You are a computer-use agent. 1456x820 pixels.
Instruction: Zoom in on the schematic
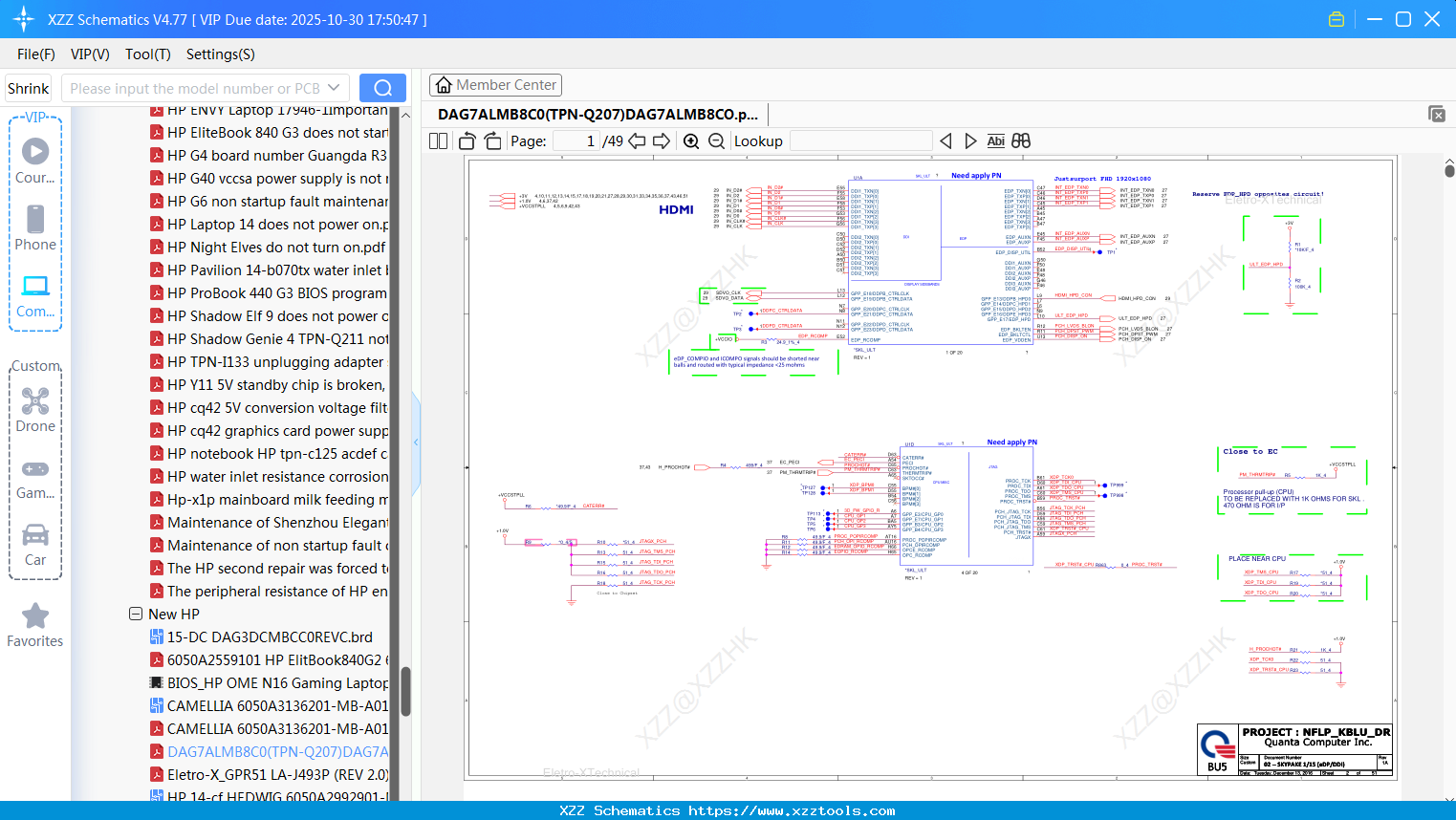pos(691,141)
